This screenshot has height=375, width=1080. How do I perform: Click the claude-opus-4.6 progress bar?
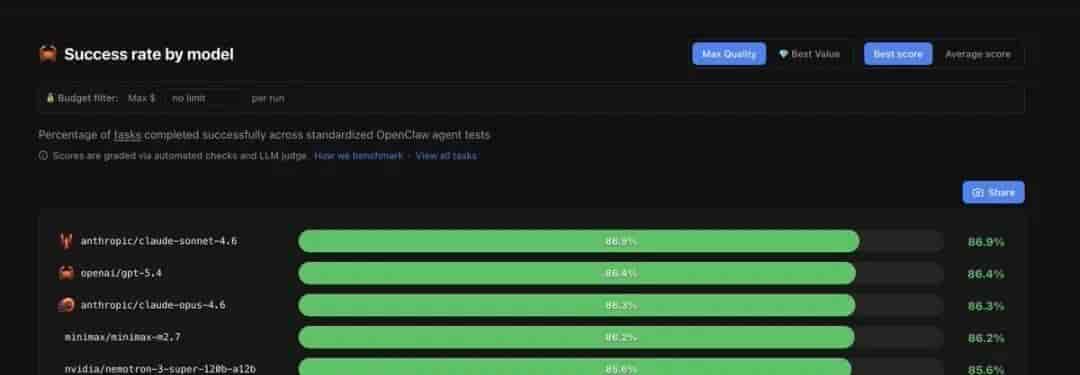click(x=621, y=305)
